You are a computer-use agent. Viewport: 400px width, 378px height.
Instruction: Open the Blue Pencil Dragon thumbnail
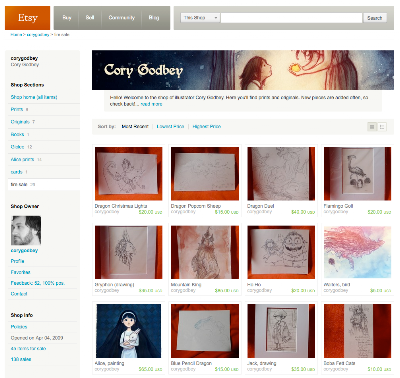(205, 331)
